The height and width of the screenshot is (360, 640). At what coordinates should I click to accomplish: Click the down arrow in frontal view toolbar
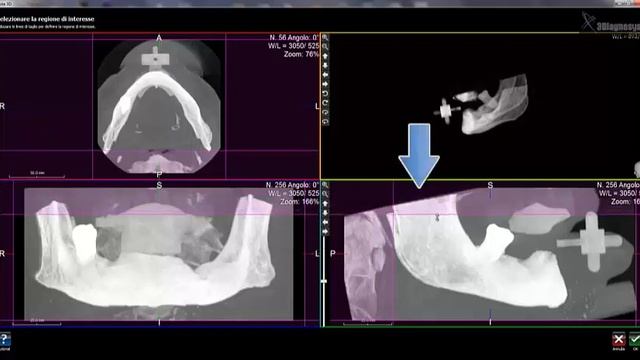pyautogui.click(x=325, y=213)
